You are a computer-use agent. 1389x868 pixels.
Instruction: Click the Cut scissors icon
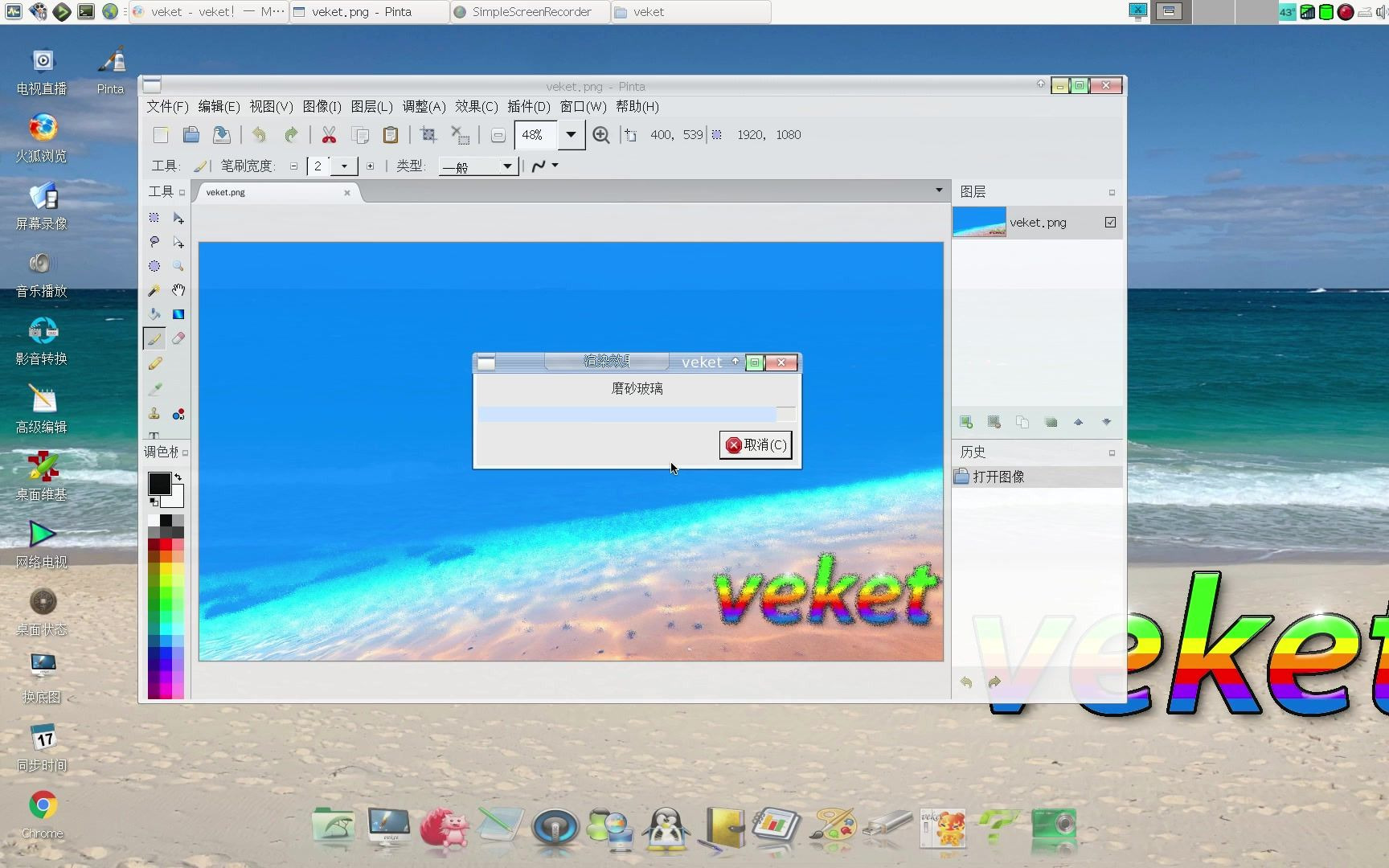coord(329,135)
